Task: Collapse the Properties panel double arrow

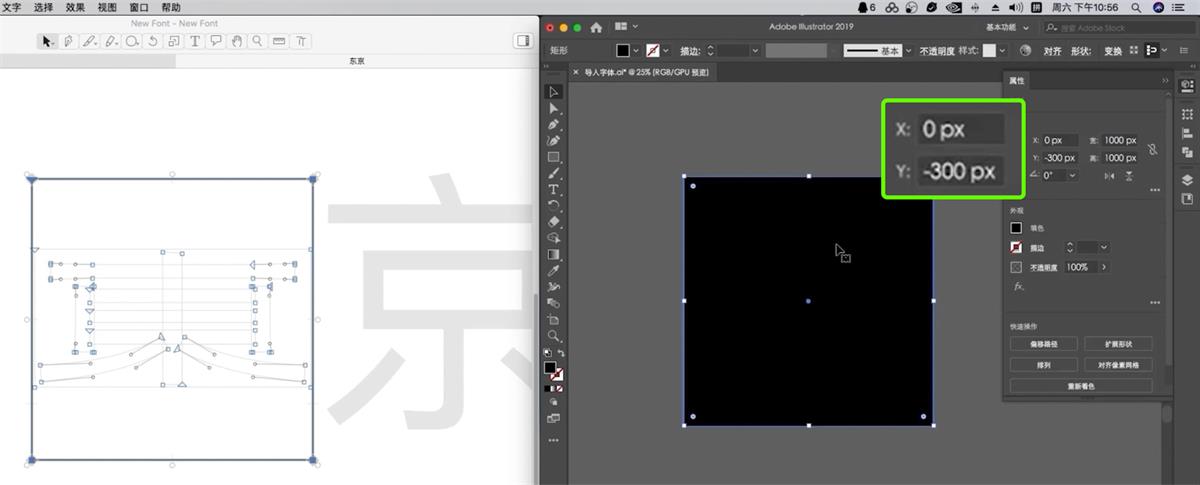Action: pyautogui.click(x=1165, y=80)
